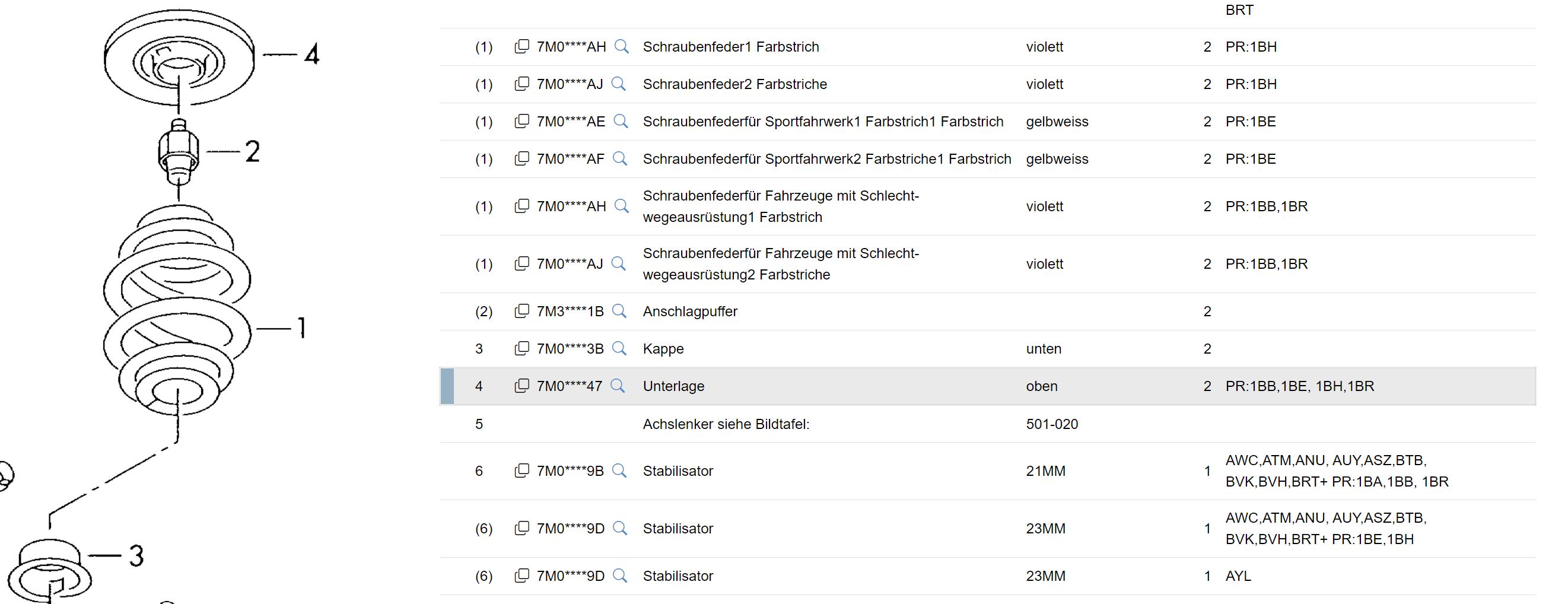Image resolution: width=1568 pixels, height=604 pixels.
Task: Search for Kappe part 7M0****3B
Action: [619, 349]
